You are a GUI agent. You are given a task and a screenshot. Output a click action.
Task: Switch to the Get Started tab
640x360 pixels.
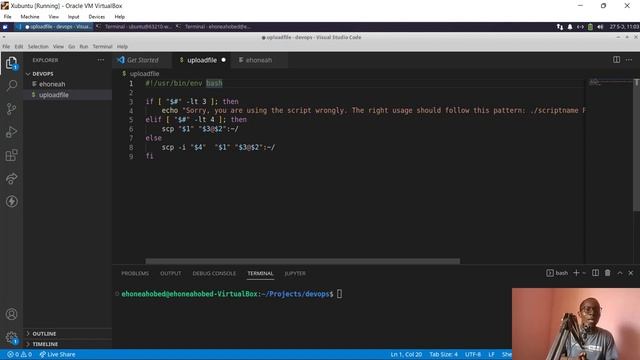point(142,60)
